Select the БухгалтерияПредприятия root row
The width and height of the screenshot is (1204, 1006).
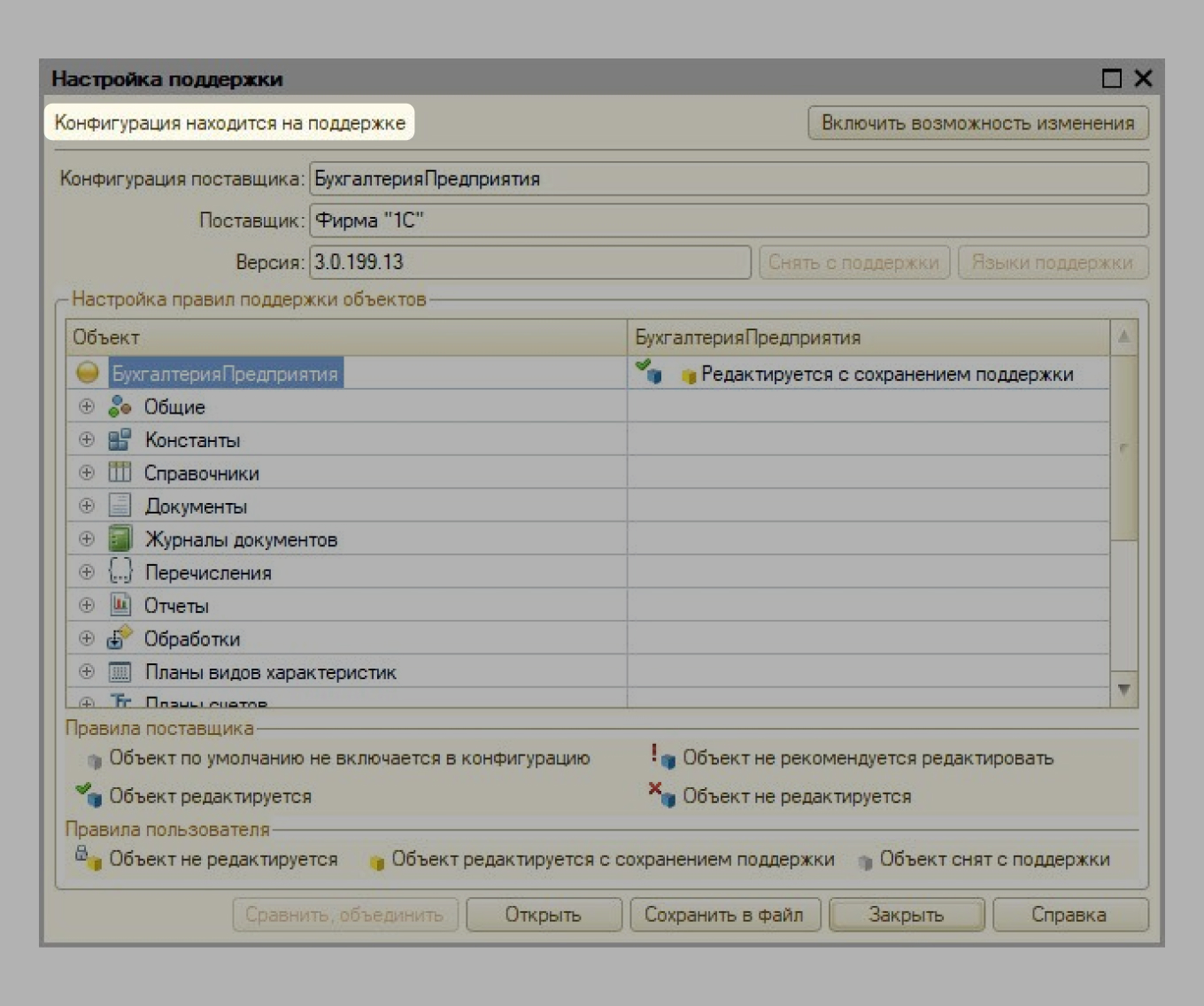click(x=588, y=373)
